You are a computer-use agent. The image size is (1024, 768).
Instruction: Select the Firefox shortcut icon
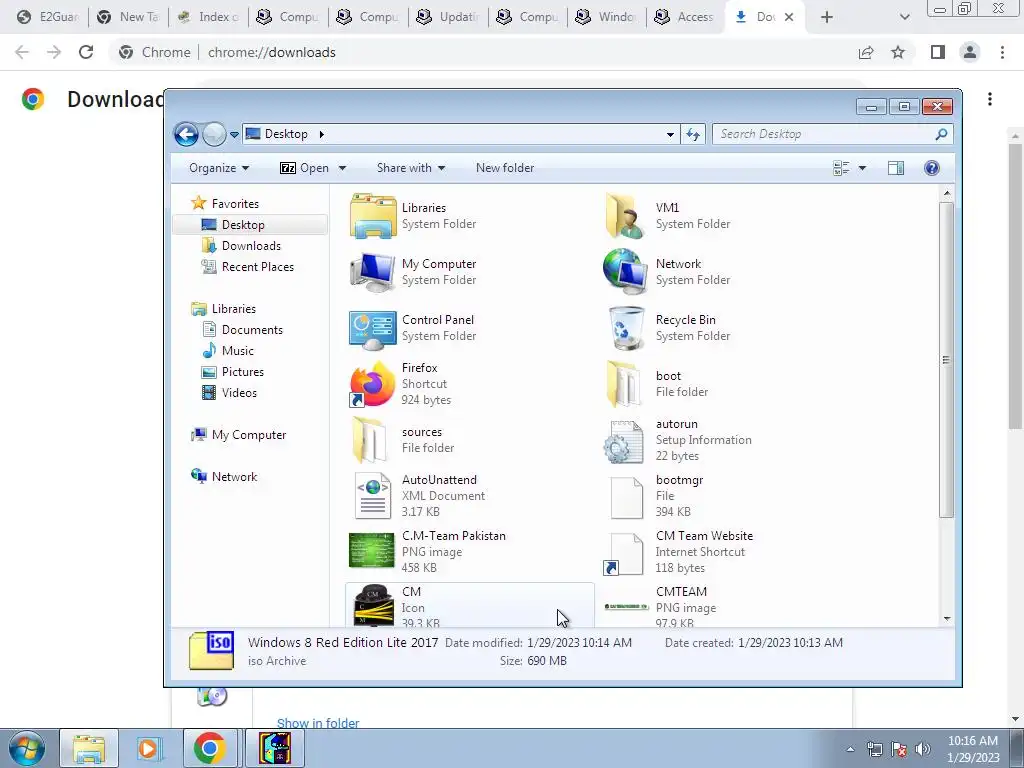point(373,385)
